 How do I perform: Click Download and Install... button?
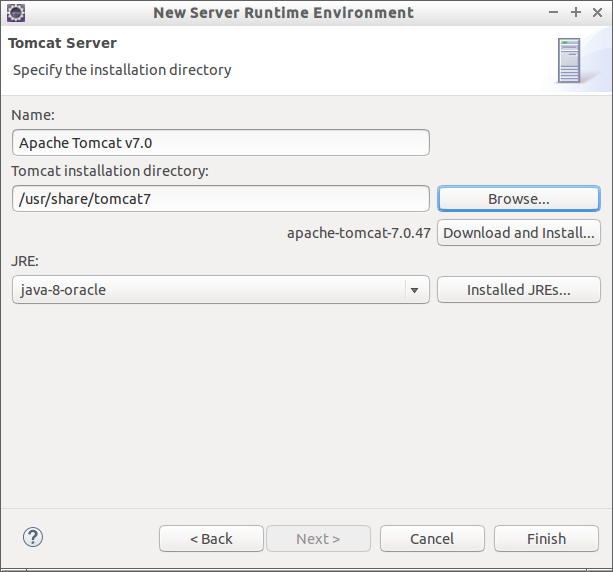[x=519, y=233]
